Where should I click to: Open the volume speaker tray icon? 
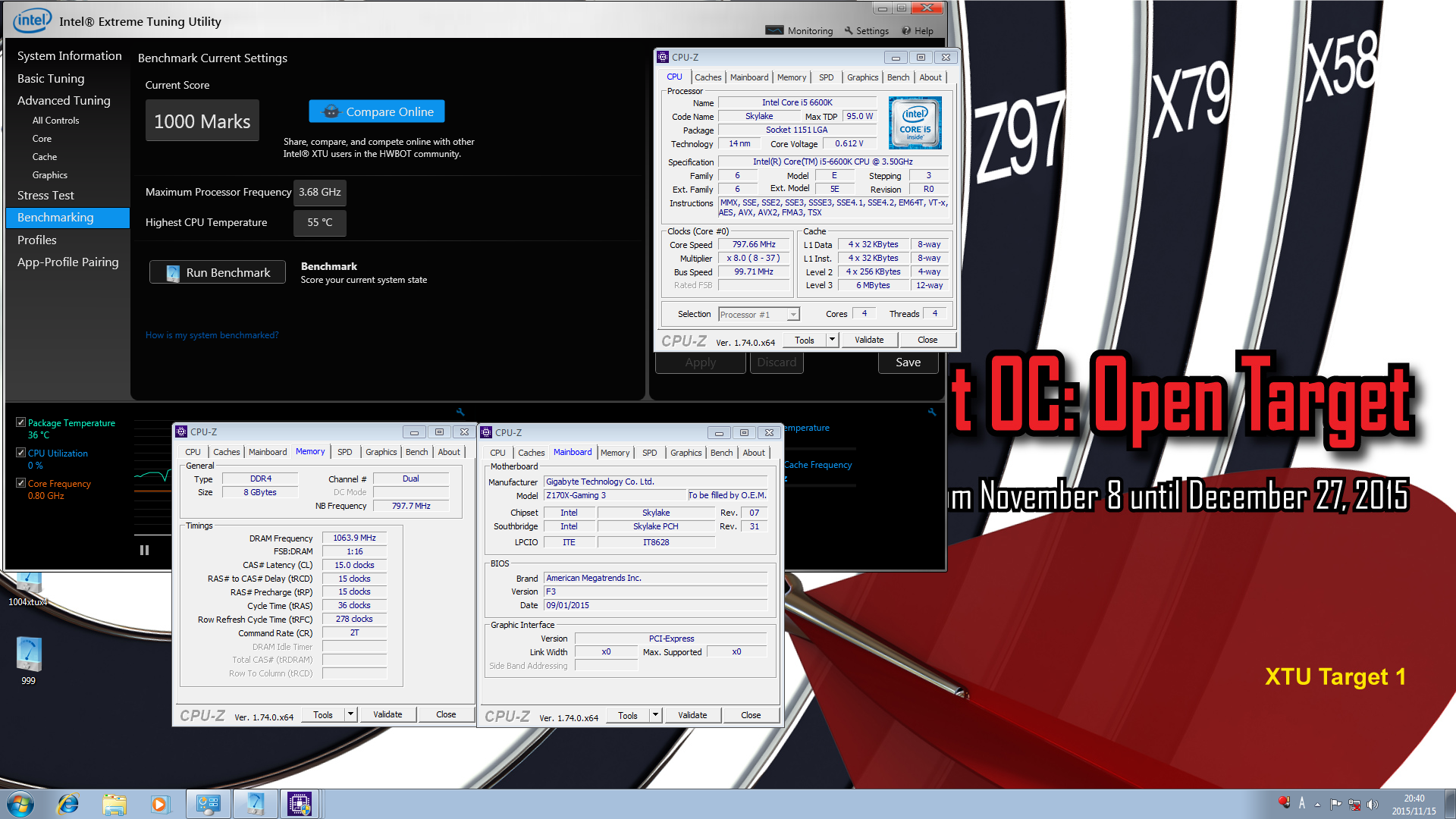tap(1373, 805)
